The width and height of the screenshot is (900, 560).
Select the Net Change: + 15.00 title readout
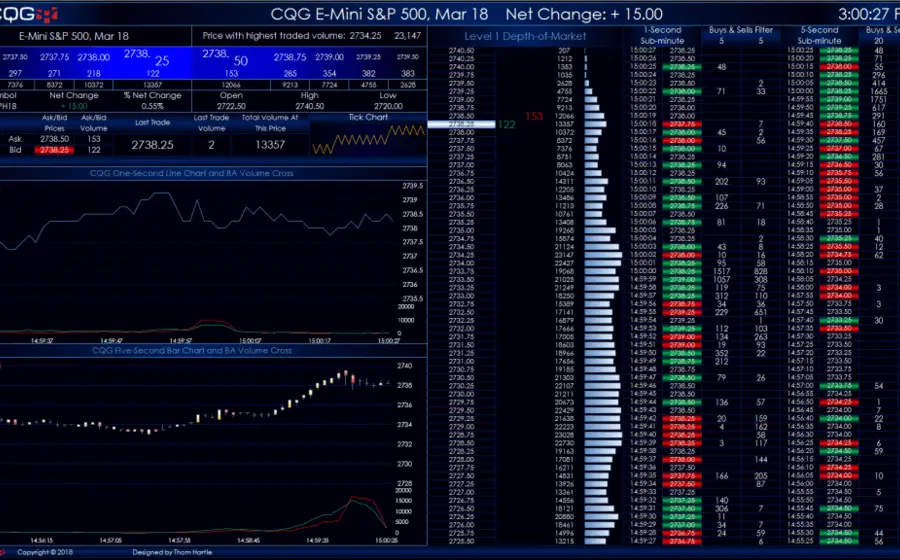584,14
